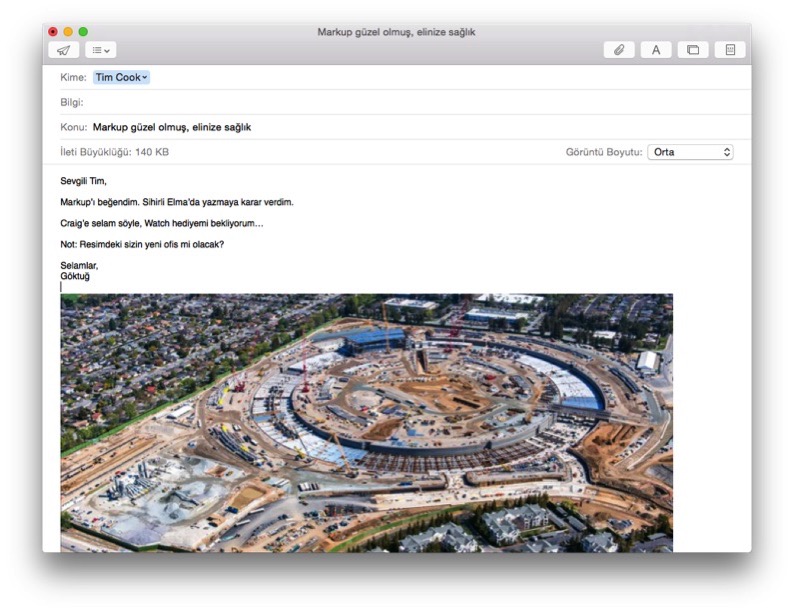Click the 'Göktuğ' signature line
This screenshot has height=613, width=793.
click(x=75, y=276)
